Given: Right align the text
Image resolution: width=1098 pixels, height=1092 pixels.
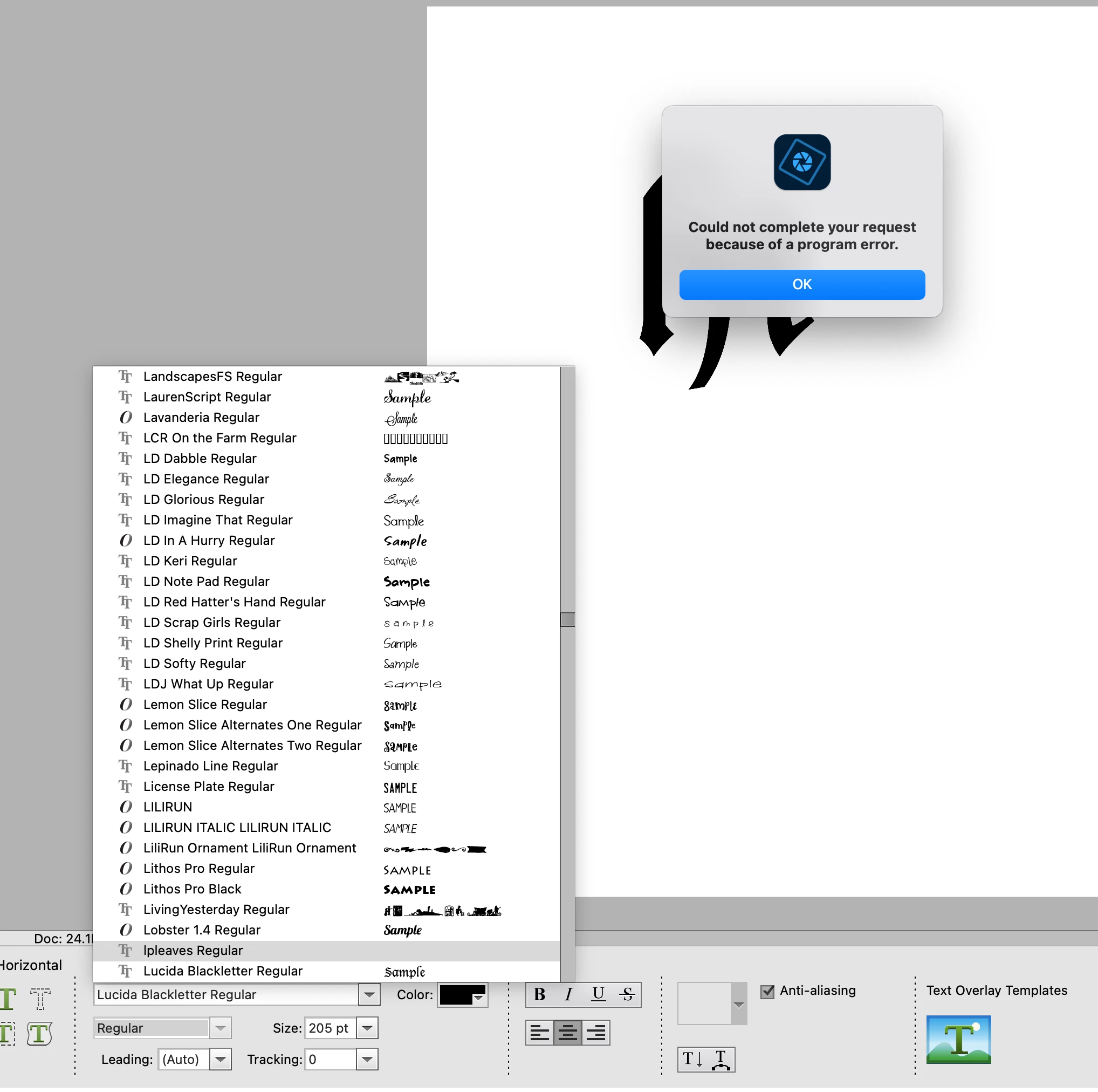Looking at the screenshot, I should [595, 1032].
